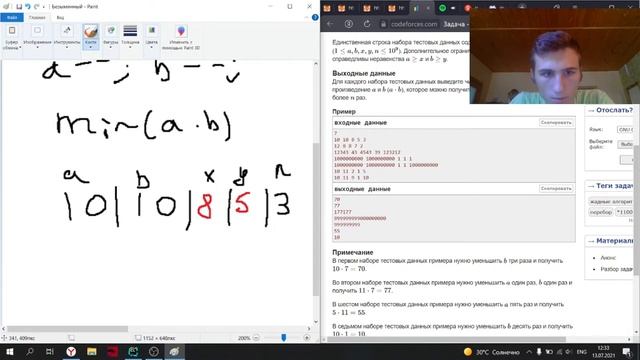This screenshot has width=640, height=360.
Task: Expand the Фигуры group dropdown arrow
Action: click(x=111, y=47)
